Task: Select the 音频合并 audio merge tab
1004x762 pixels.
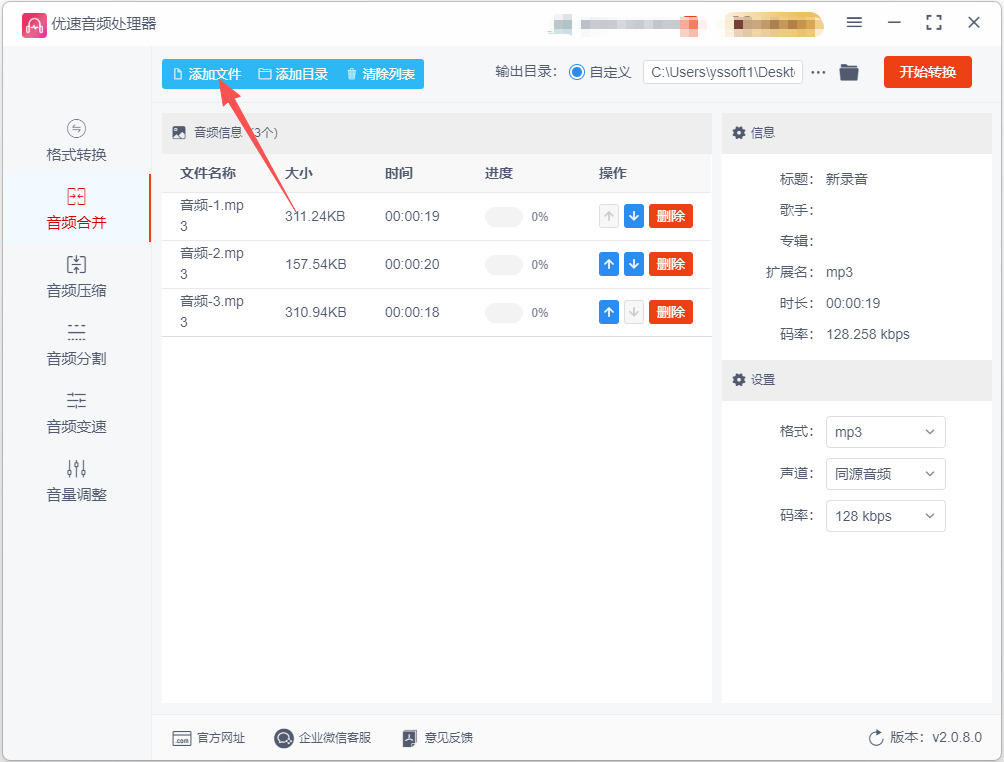Action: point(76,209)
